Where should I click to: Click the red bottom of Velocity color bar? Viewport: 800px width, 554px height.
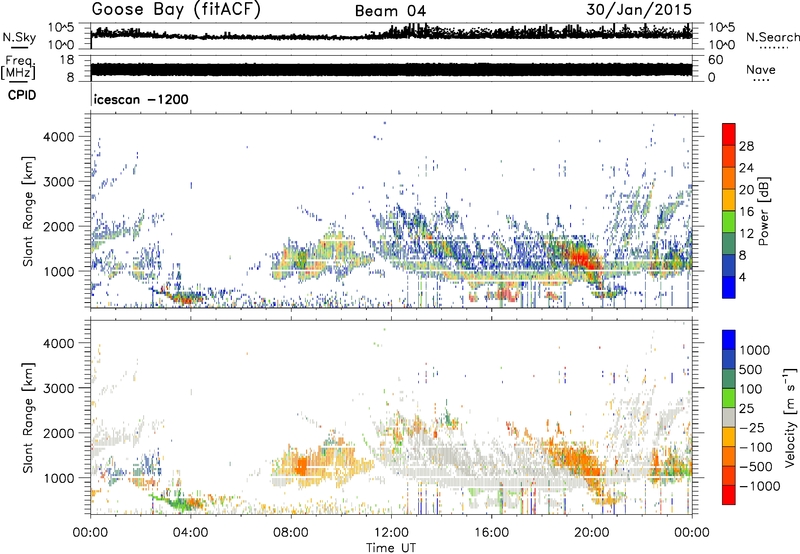(729, 495)
